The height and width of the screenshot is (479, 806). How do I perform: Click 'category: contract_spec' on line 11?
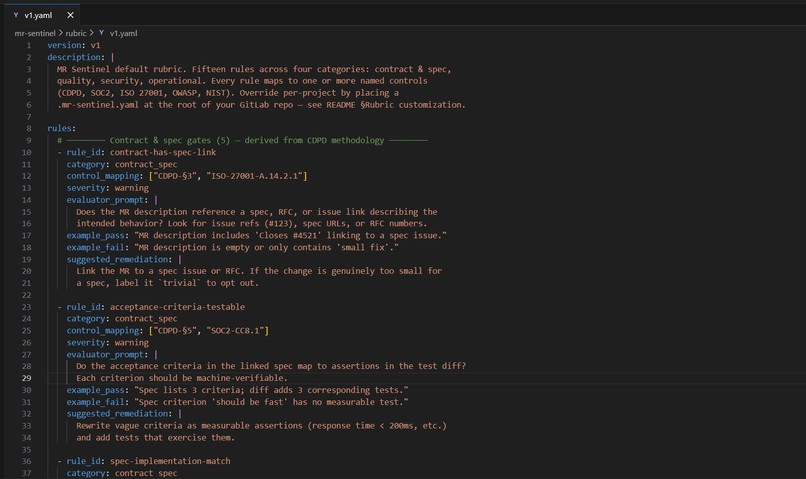click(122, 164)
